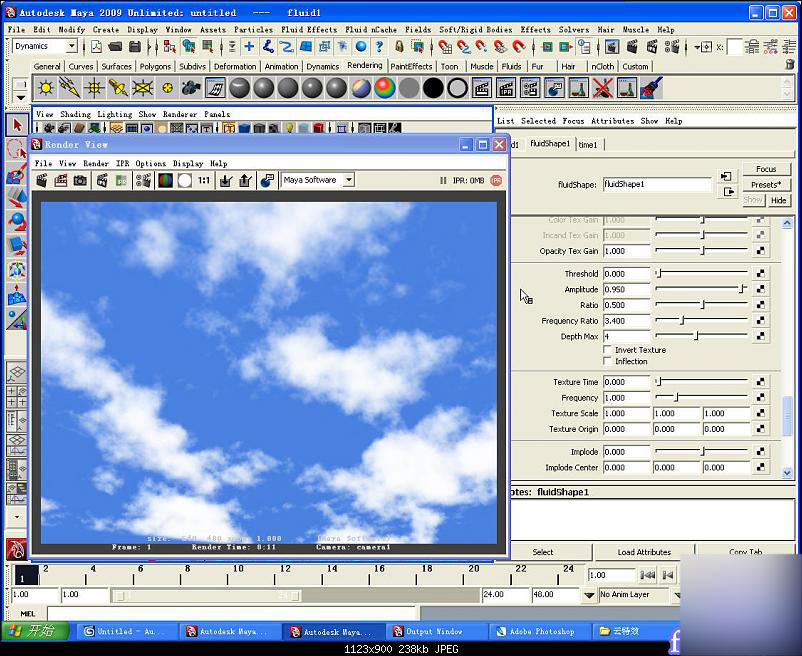Open the Render menu in Render View
Image resolution: width=802 pixels, height=656 pixels.
[96, 164]
